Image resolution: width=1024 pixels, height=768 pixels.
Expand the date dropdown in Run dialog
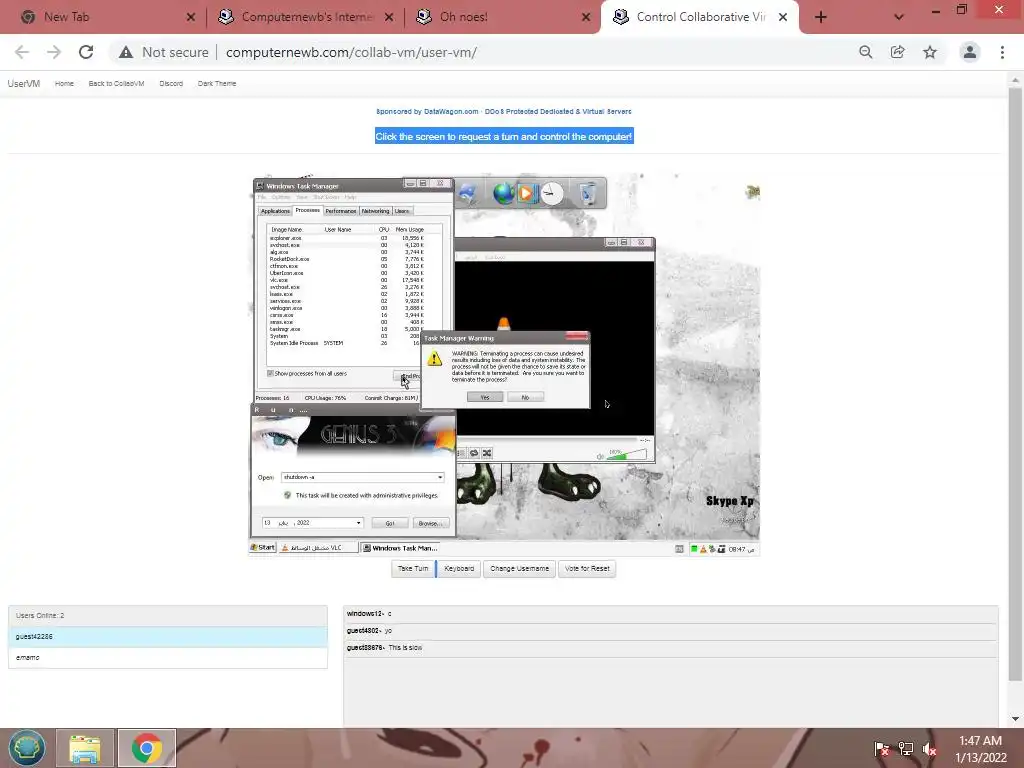tap(359, 523)
